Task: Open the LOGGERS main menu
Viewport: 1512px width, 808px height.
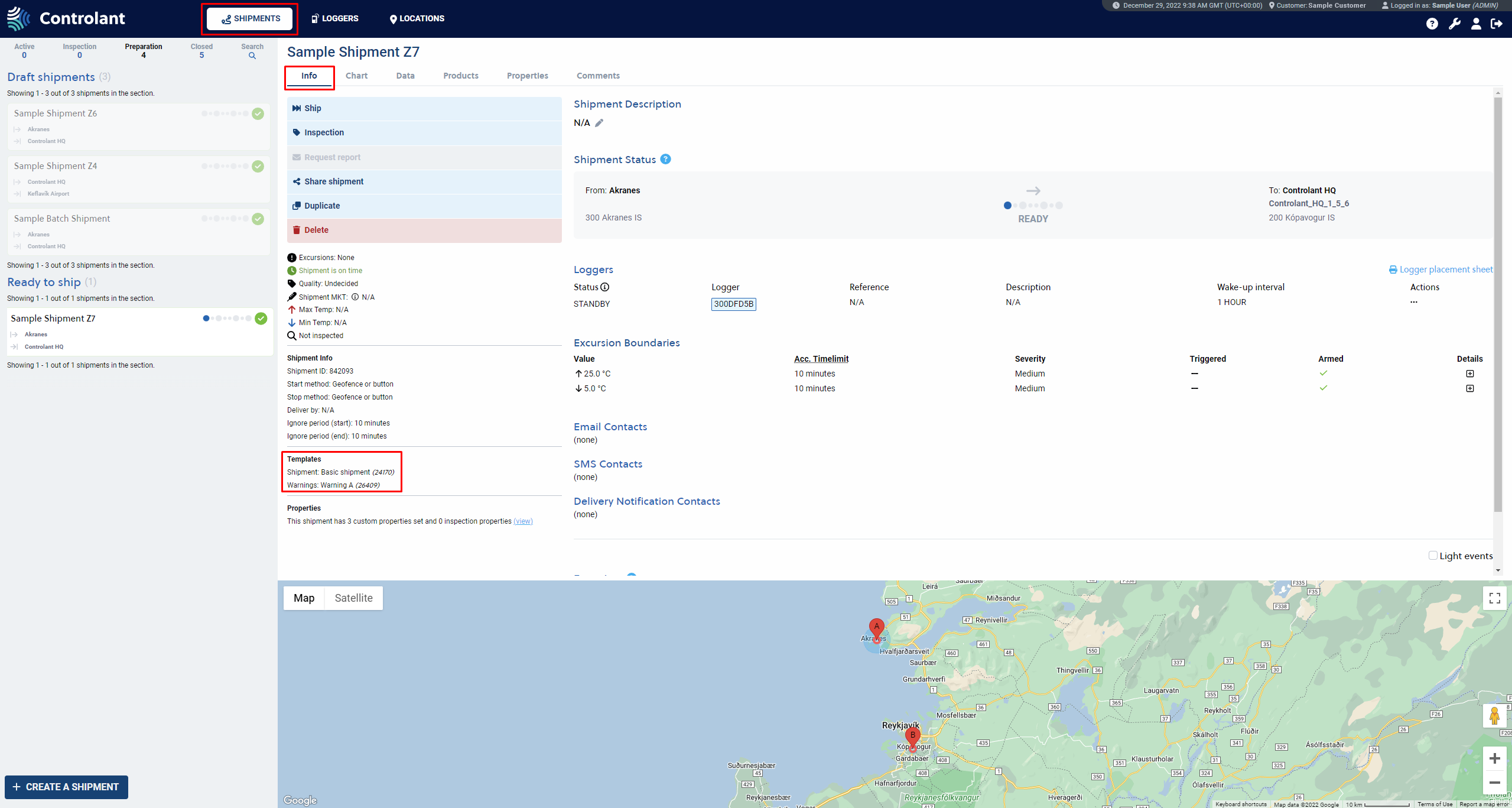Action: [335, 19]
